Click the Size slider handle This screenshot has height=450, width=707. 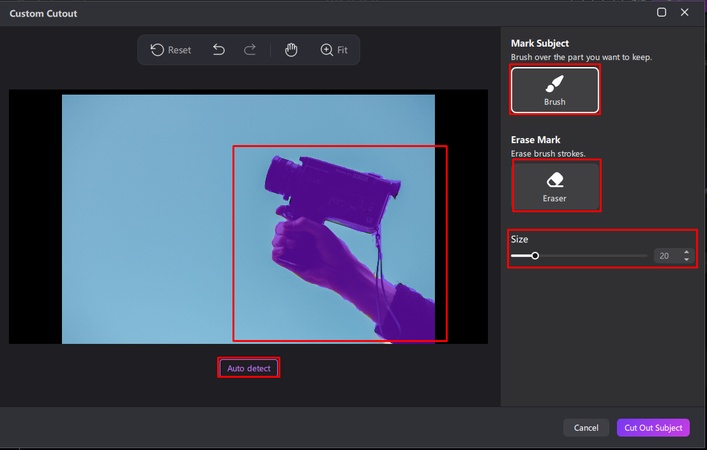pos(535,256)
